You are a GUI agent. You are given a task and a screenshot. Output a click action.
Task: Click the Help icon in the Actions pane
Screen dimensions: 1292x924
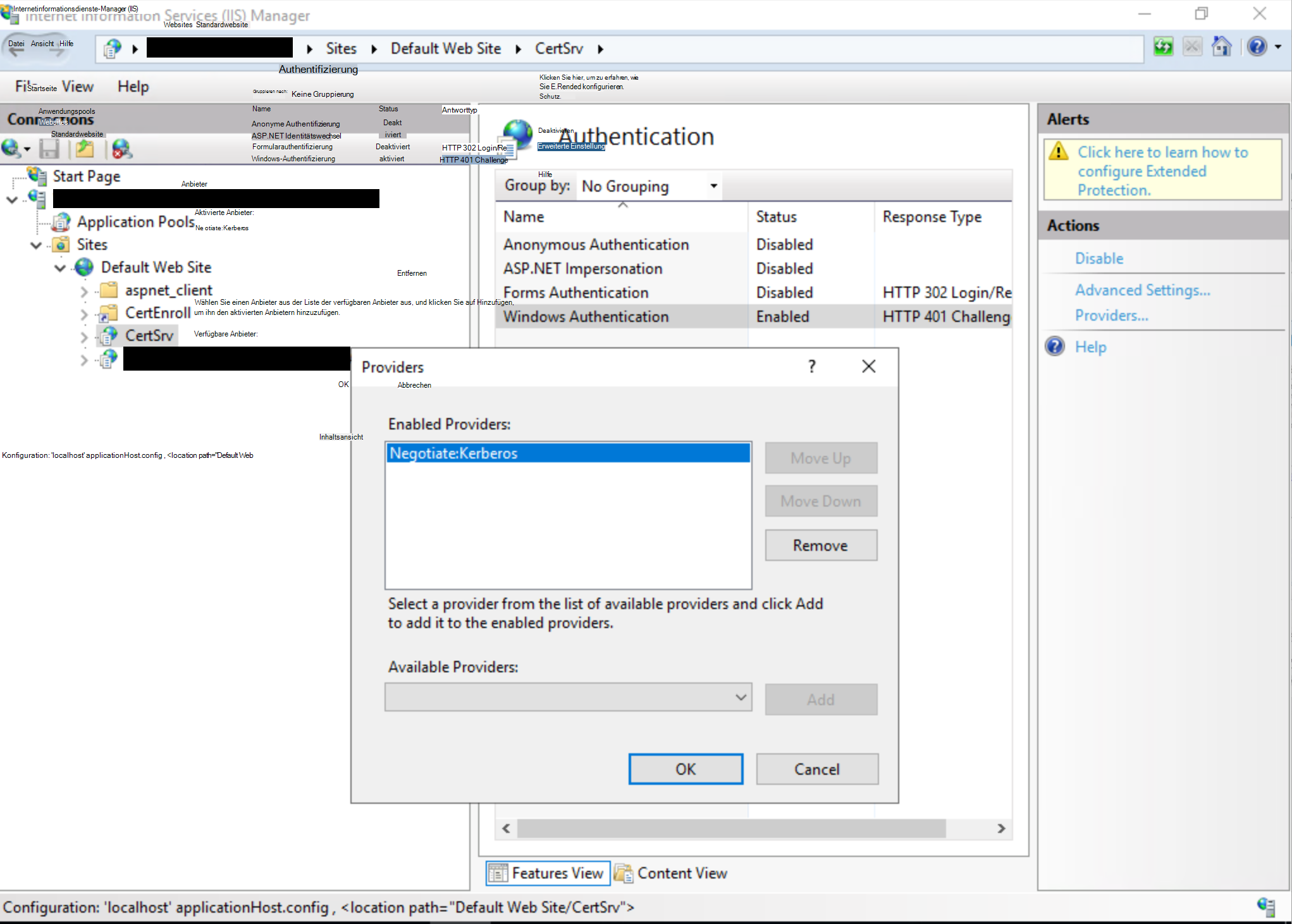click(1055, 346)
